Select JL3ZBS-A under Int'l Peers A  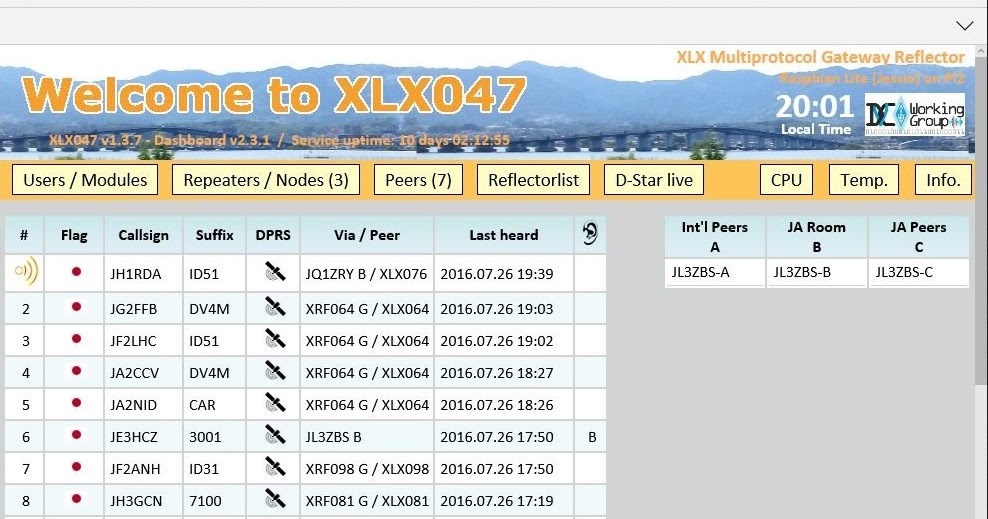700,272
